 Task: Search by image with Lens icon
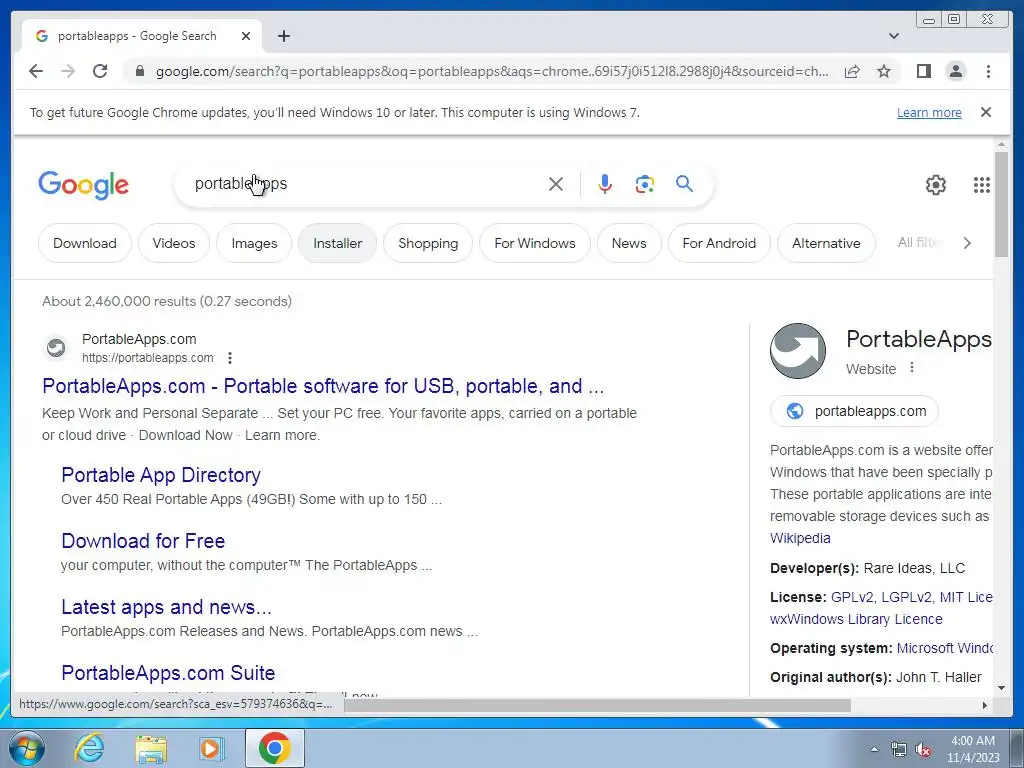point(645,184)
